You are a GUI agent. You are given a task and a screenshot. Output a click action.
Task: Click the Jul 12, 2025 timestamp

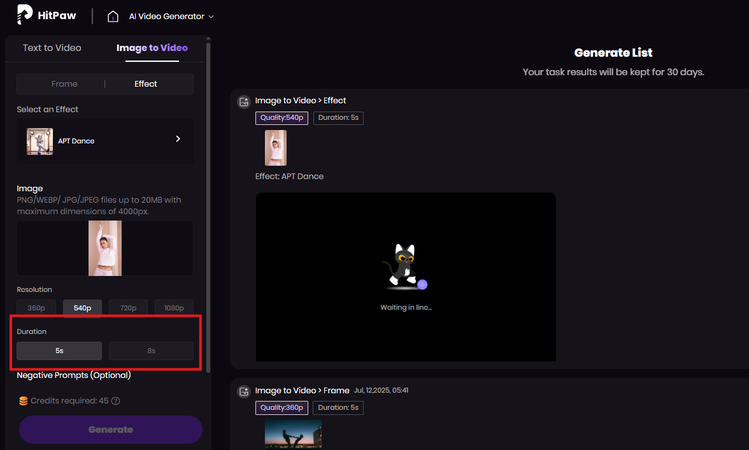click(x=381, y=390)
